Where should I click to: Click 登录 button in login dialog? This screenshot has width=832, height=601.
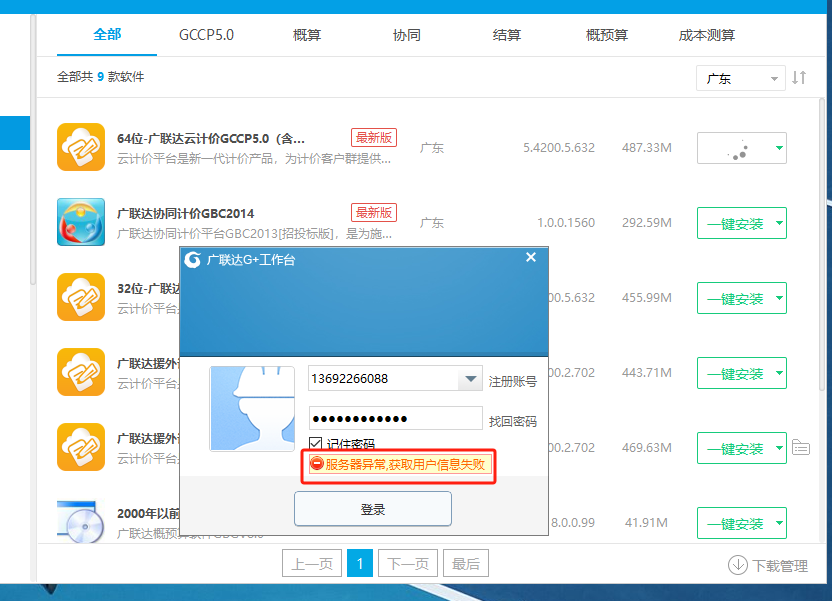[373, 509]
